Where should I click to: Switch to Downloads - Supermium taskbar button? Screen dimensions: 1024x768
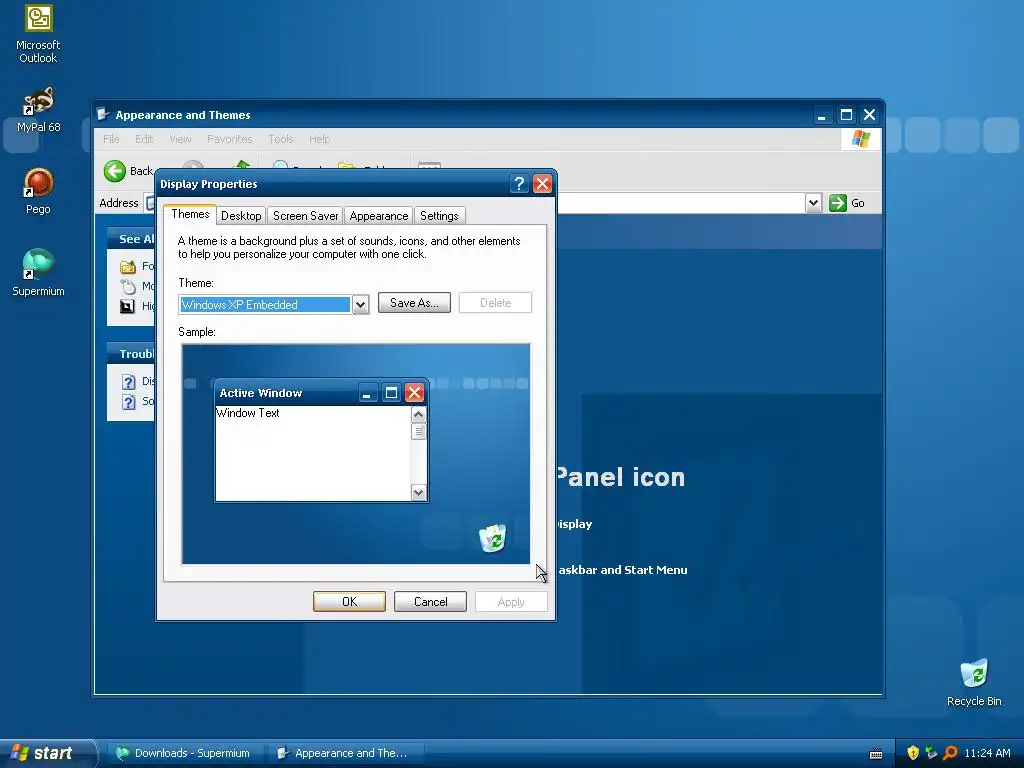point(186,754)
